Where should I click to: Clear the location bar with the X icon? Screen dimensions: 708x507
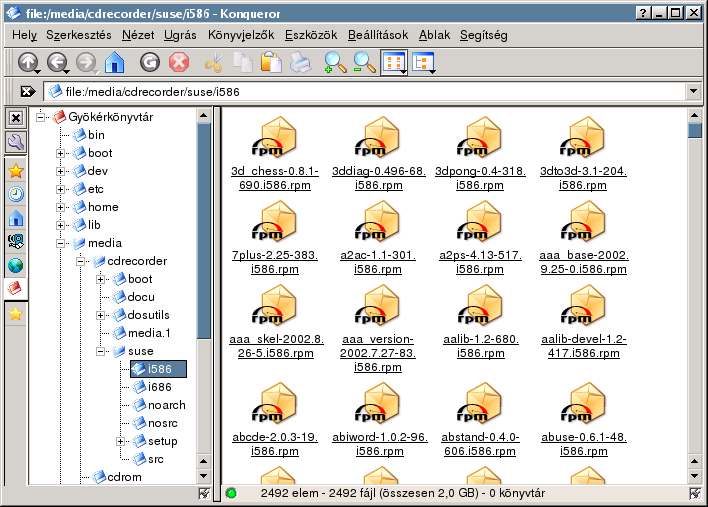(x=28, y=92)
